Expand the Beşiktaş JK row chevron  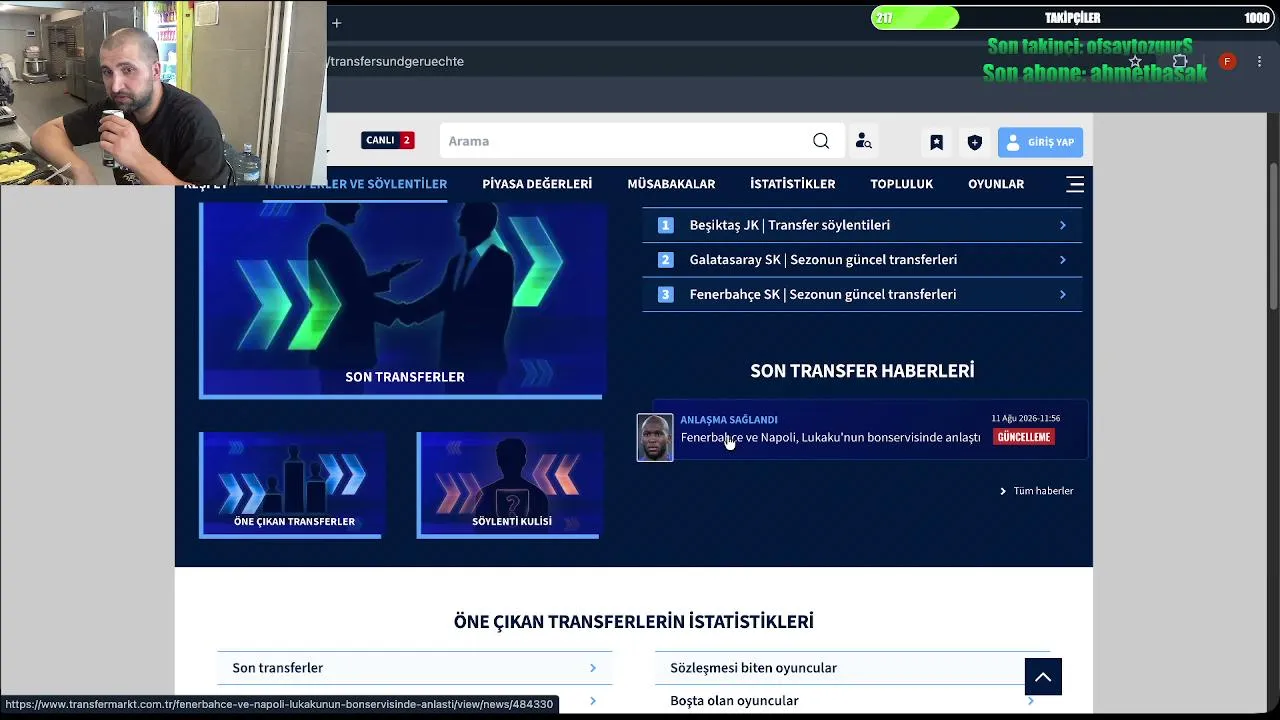(x=1063, y=225)
